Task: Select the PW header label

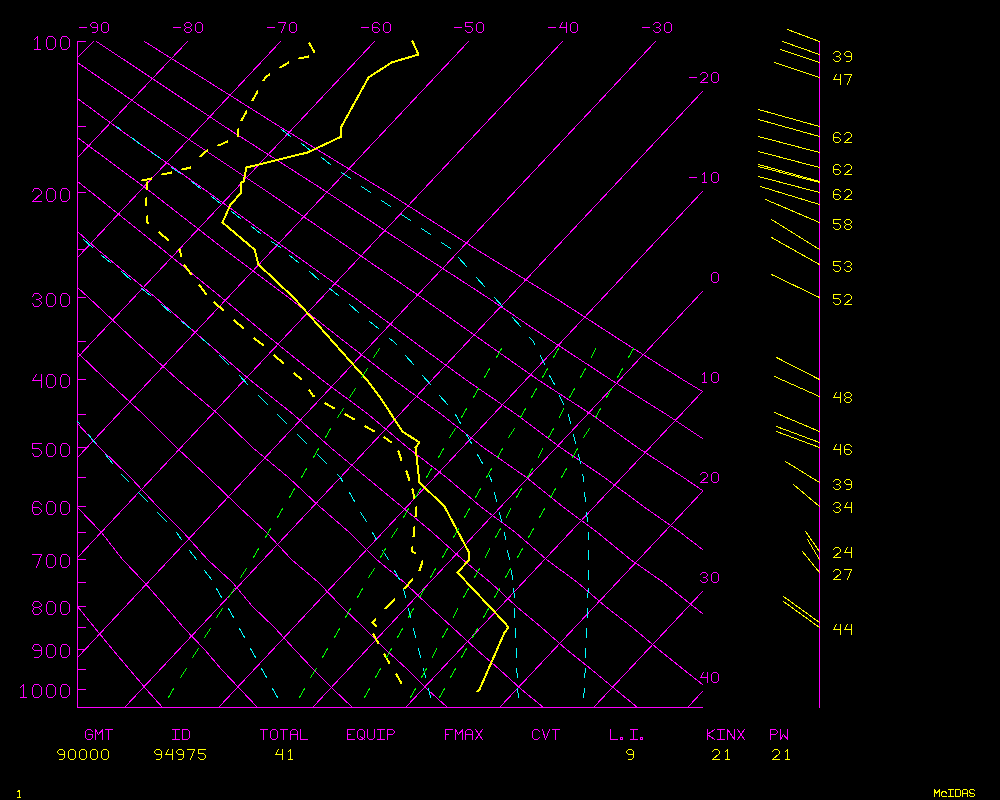Action: tap(779, 735)
